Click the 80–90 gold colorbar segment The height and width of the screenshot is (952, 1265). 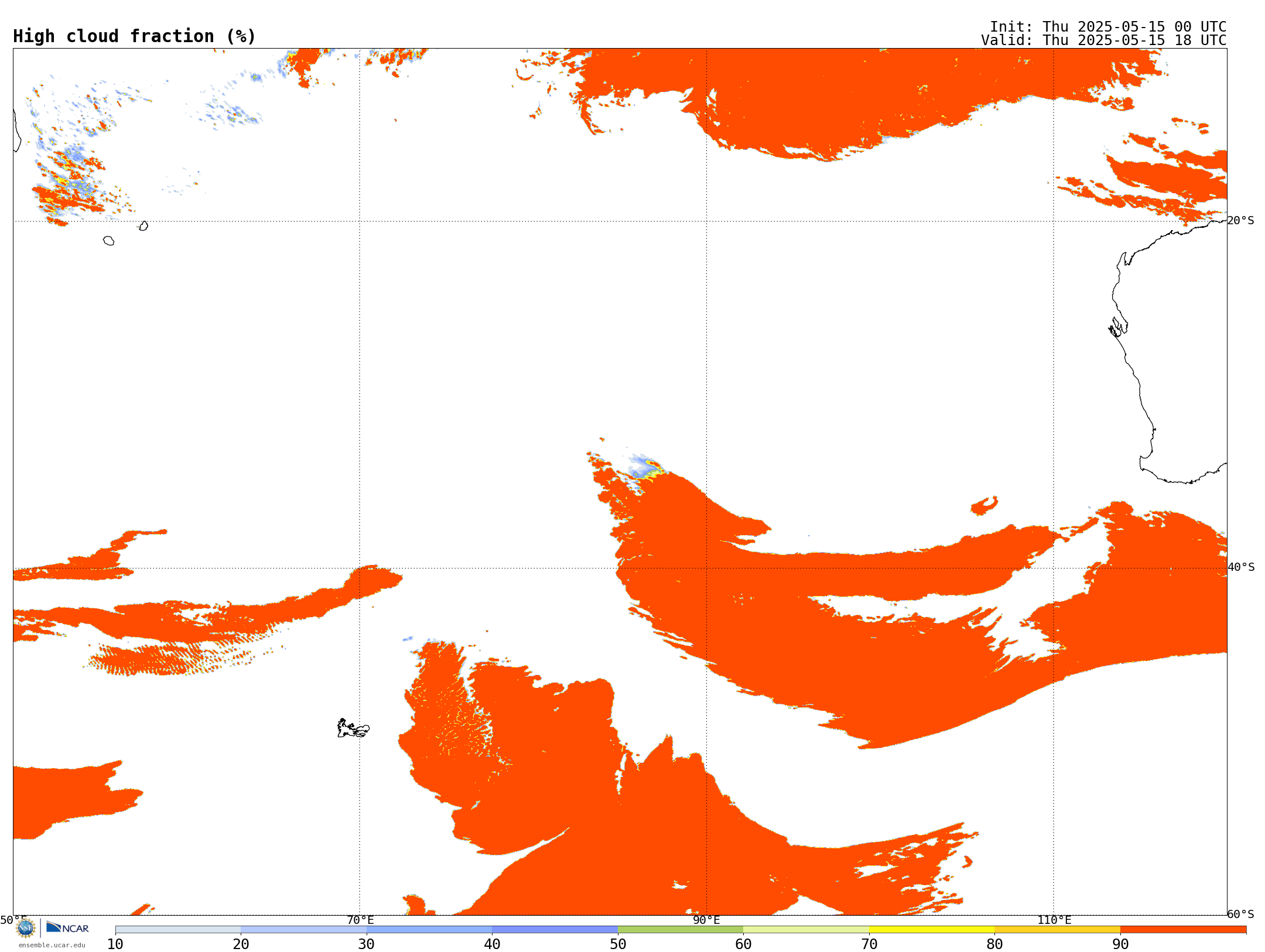[x=1057, y=930]
